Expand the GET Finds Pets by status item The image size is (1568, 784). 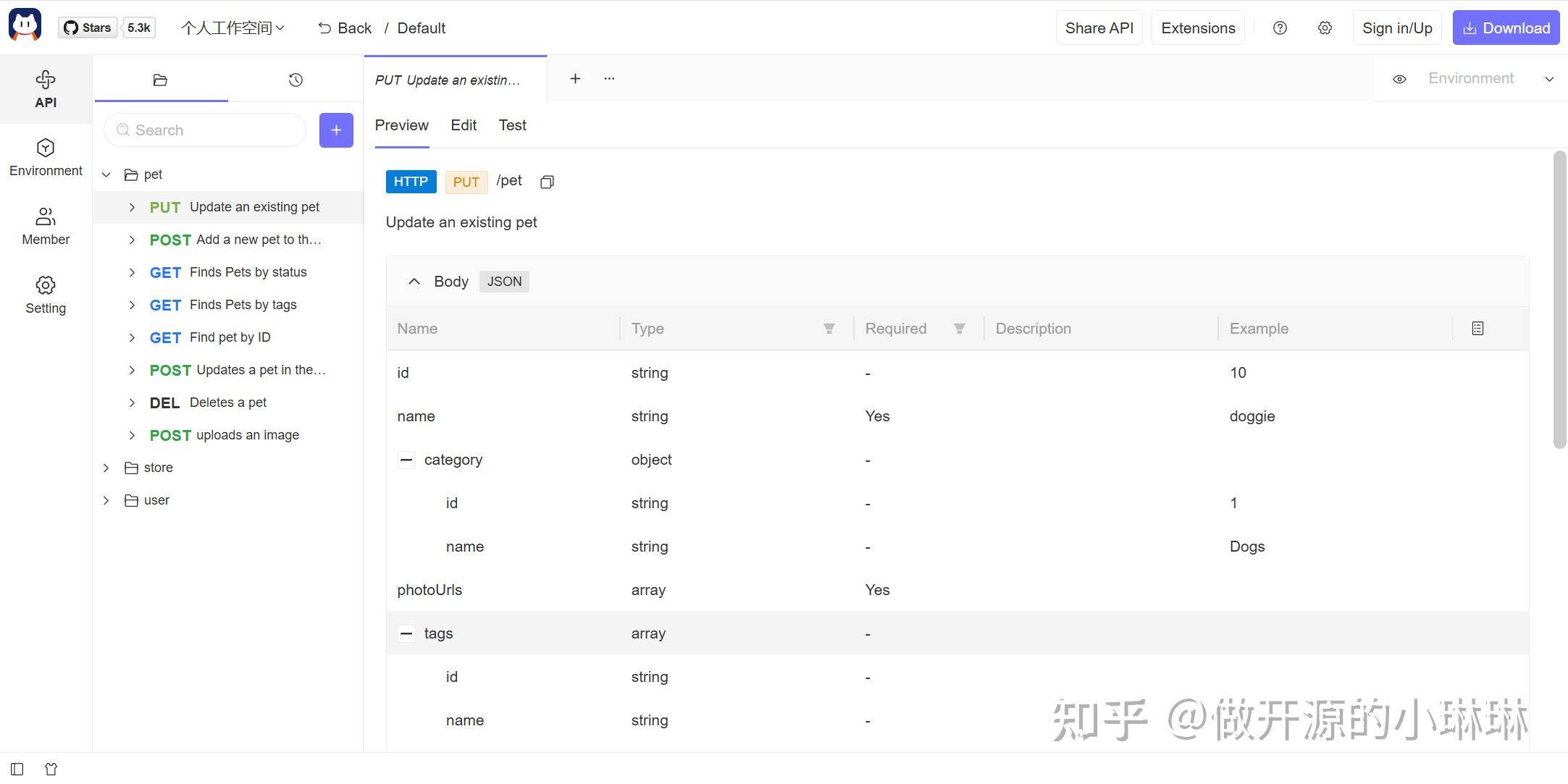click(x=132, y=272)
